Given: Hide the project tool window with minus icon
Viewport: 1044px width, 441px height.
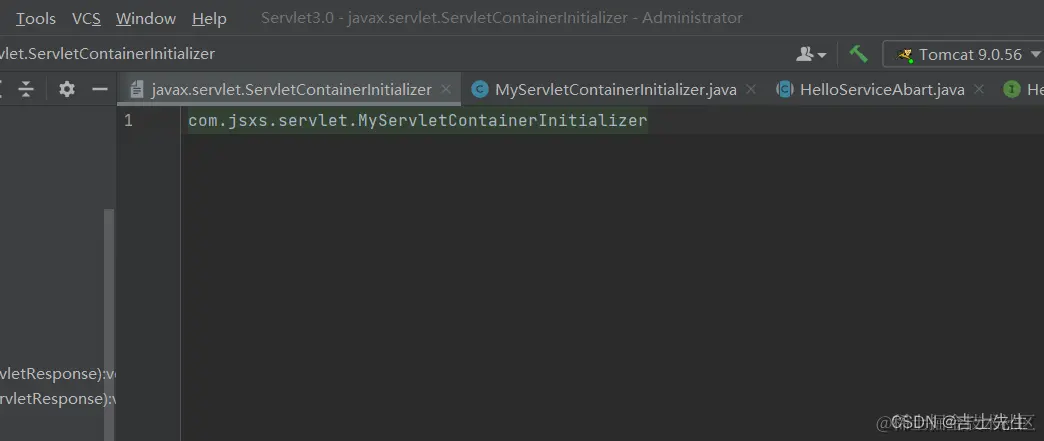Looking at the screenshot, I should click(x=100, y=89).
